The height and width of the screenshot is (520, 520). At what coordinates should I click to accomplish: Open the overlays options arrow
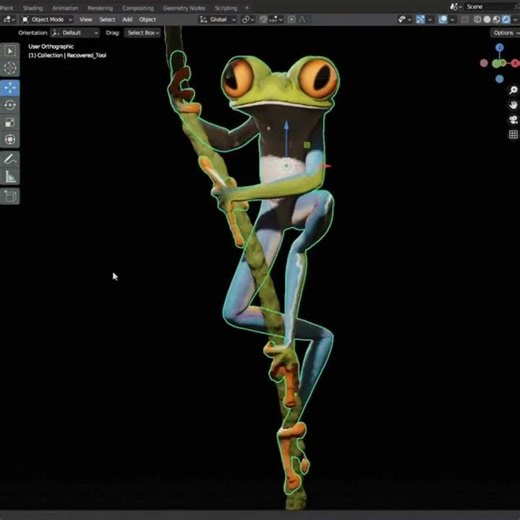(x=452, y=20)
